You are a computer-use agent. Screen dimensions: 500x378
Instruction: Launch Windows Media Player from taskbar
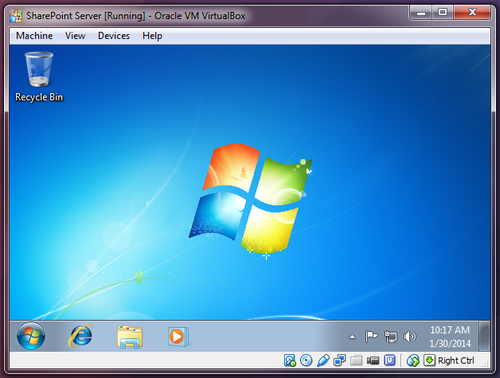click(179, 337)
